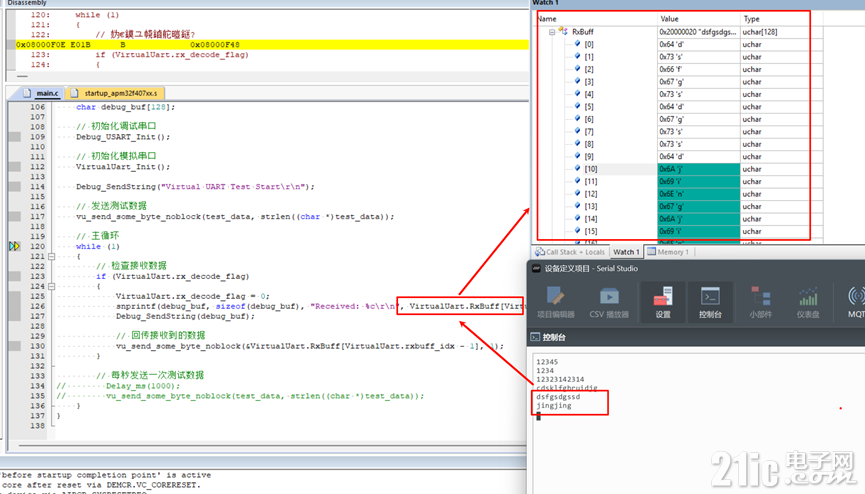The width and height of the screenshot is (865, 494).
Task: Click the RxBuff value 0x20000020 "dsfgsdgs...
Action: [x=698, y=32]
